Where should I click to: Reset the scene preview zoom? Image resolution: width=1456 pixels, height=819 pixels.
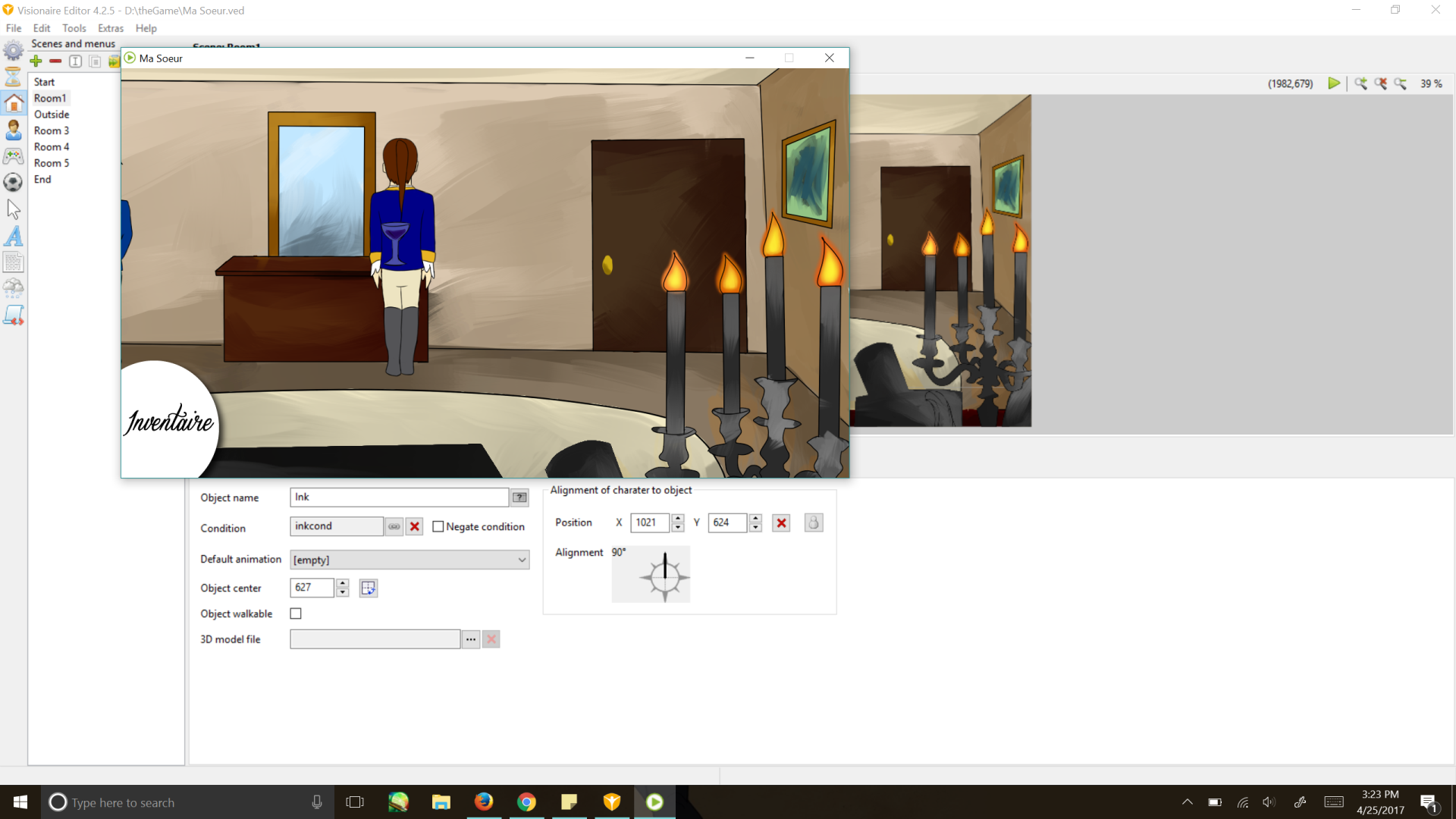click(1381, 83)
